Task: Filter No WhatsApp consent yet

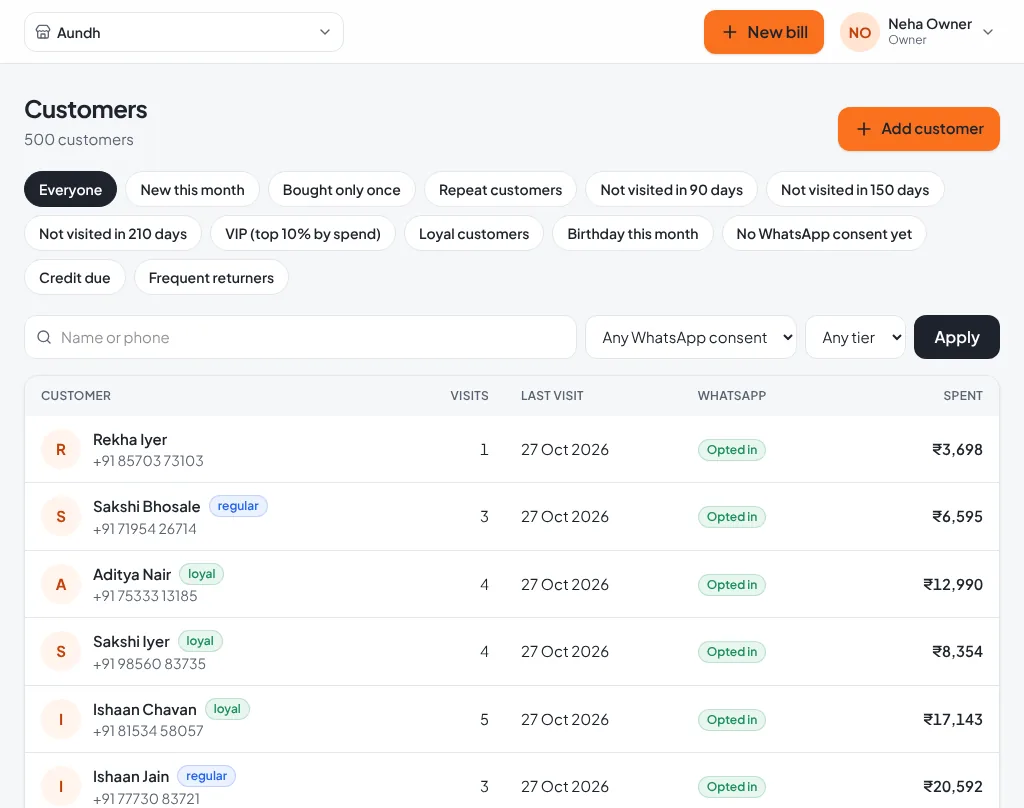Action: [x=824, y=233]
